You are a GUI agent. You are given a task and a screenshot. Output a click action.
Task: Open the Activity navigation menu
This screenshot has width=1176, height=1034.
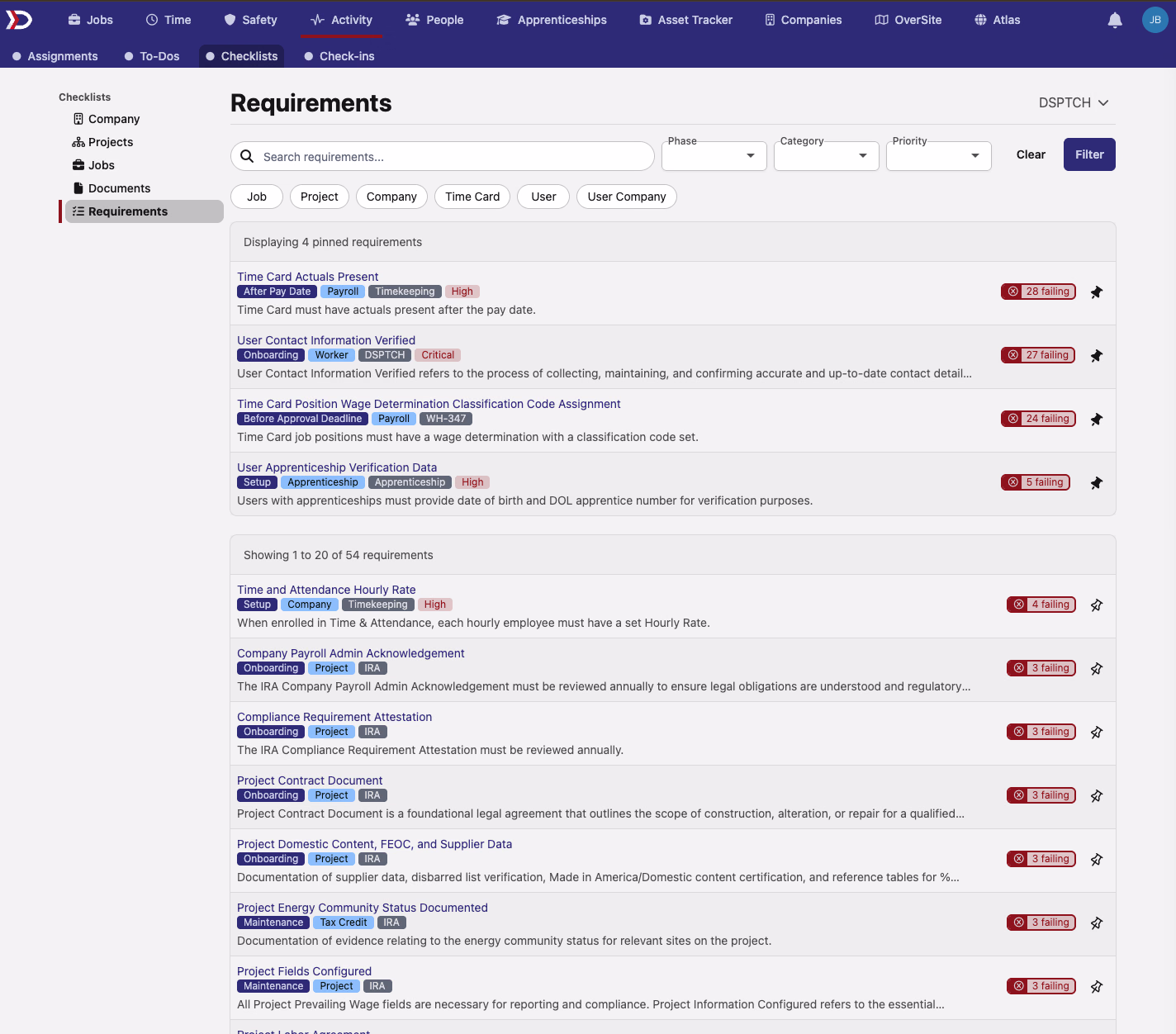[341, 20]
